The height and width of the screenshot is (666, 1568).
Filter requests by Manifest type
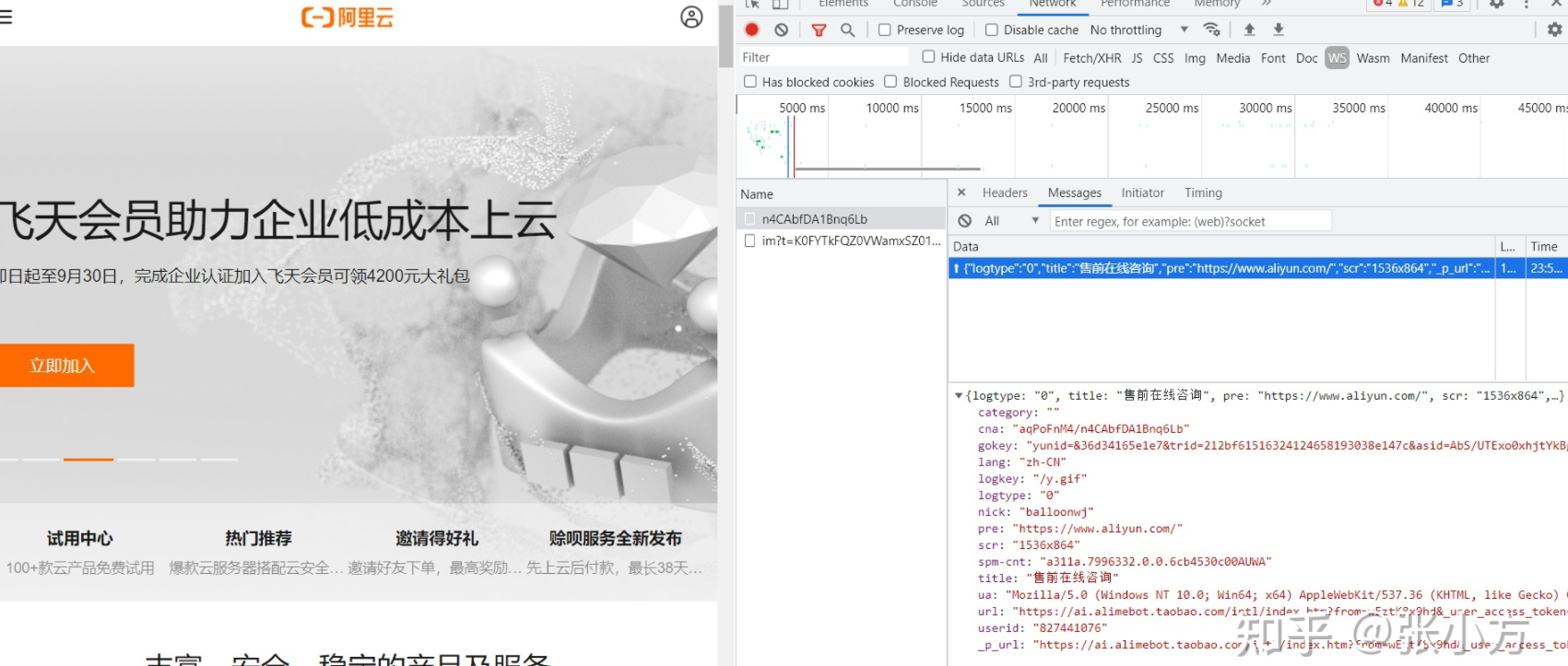pos(1424,58)
